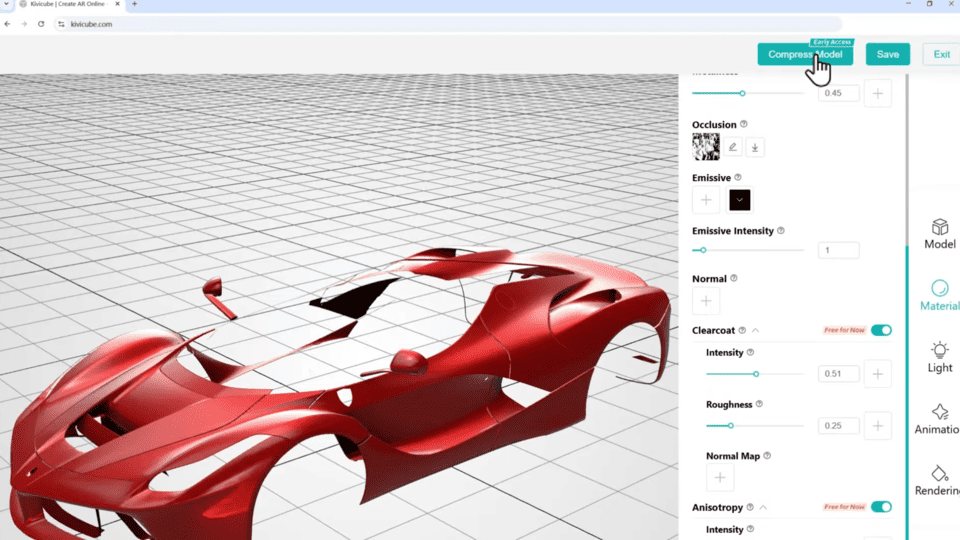Screen dimensions: 960x540
Task: Toggle the Anisotropy switch off
Action: coord(881,507)
